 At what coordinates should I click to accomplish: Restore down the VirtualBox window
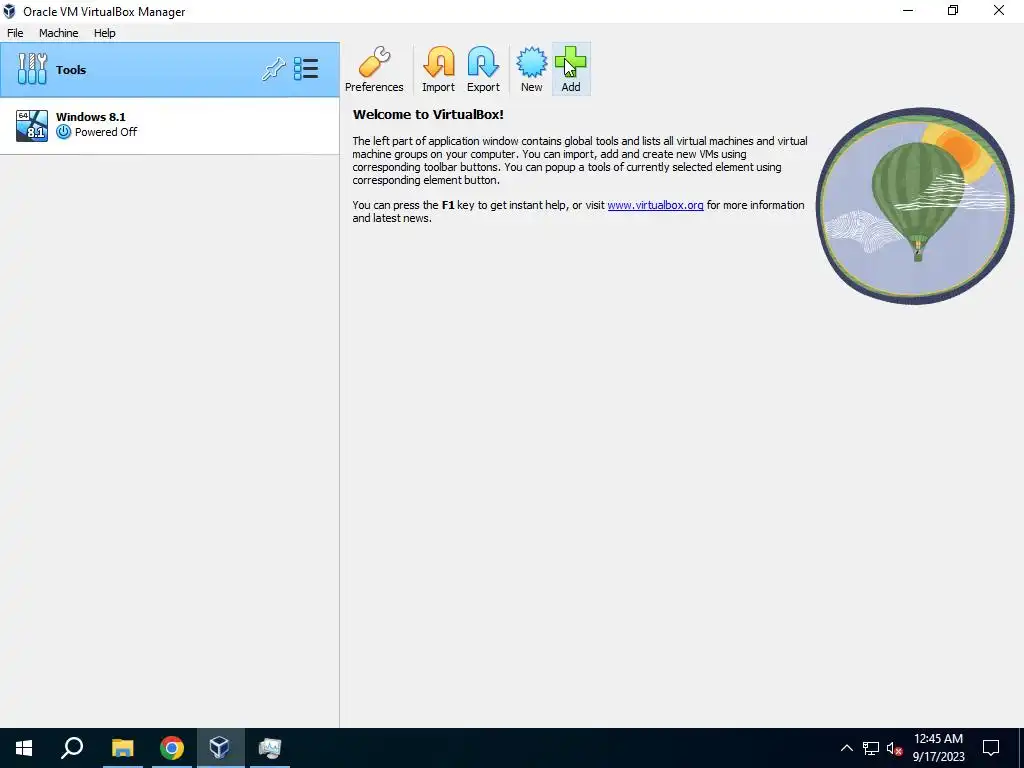(x=953, y=10)
